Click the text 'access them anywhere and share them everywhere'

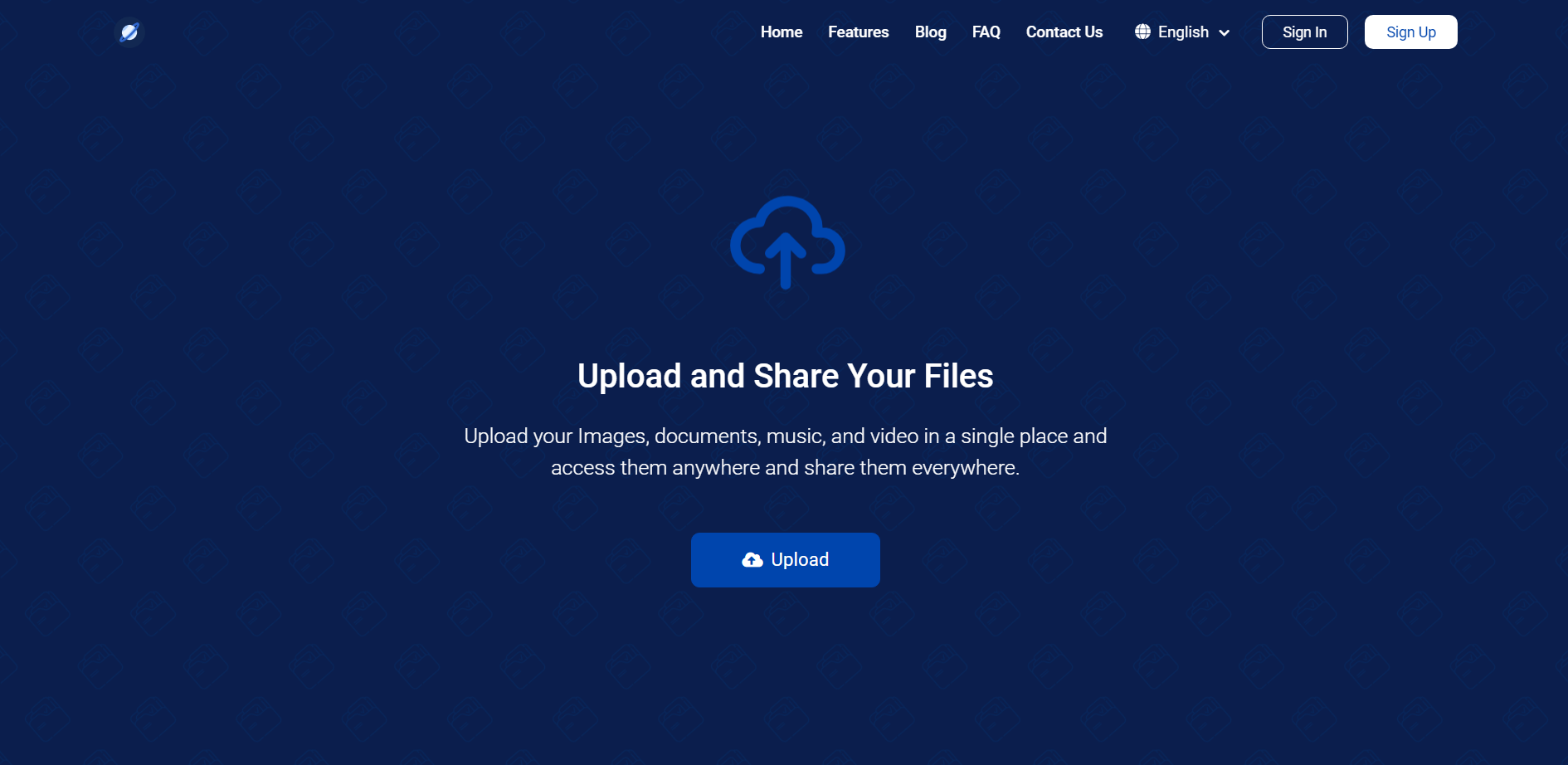pos(785,467)
